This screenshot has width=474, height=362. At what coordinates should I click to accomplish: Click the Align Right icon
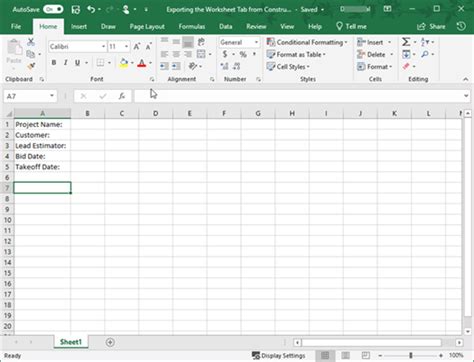(x=188, y=54)
